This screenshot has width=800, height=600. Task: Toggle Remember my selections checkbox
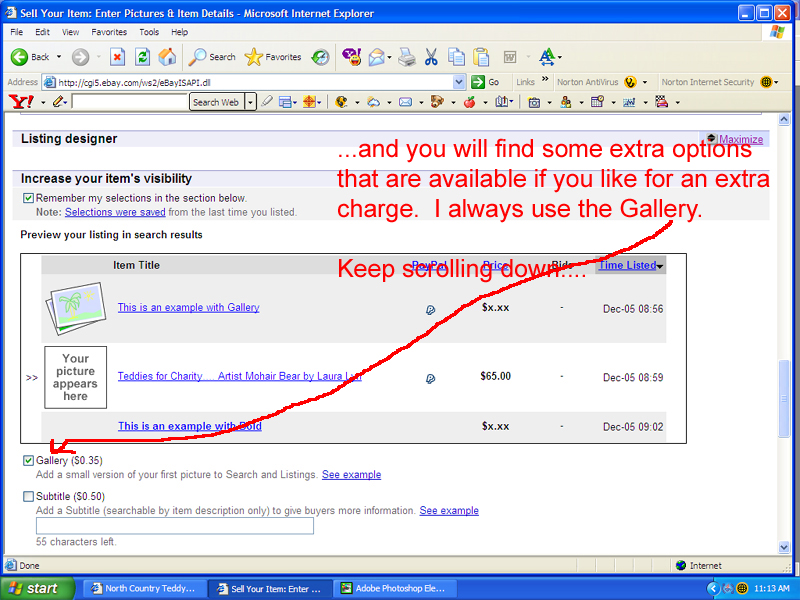pos(28,199)
